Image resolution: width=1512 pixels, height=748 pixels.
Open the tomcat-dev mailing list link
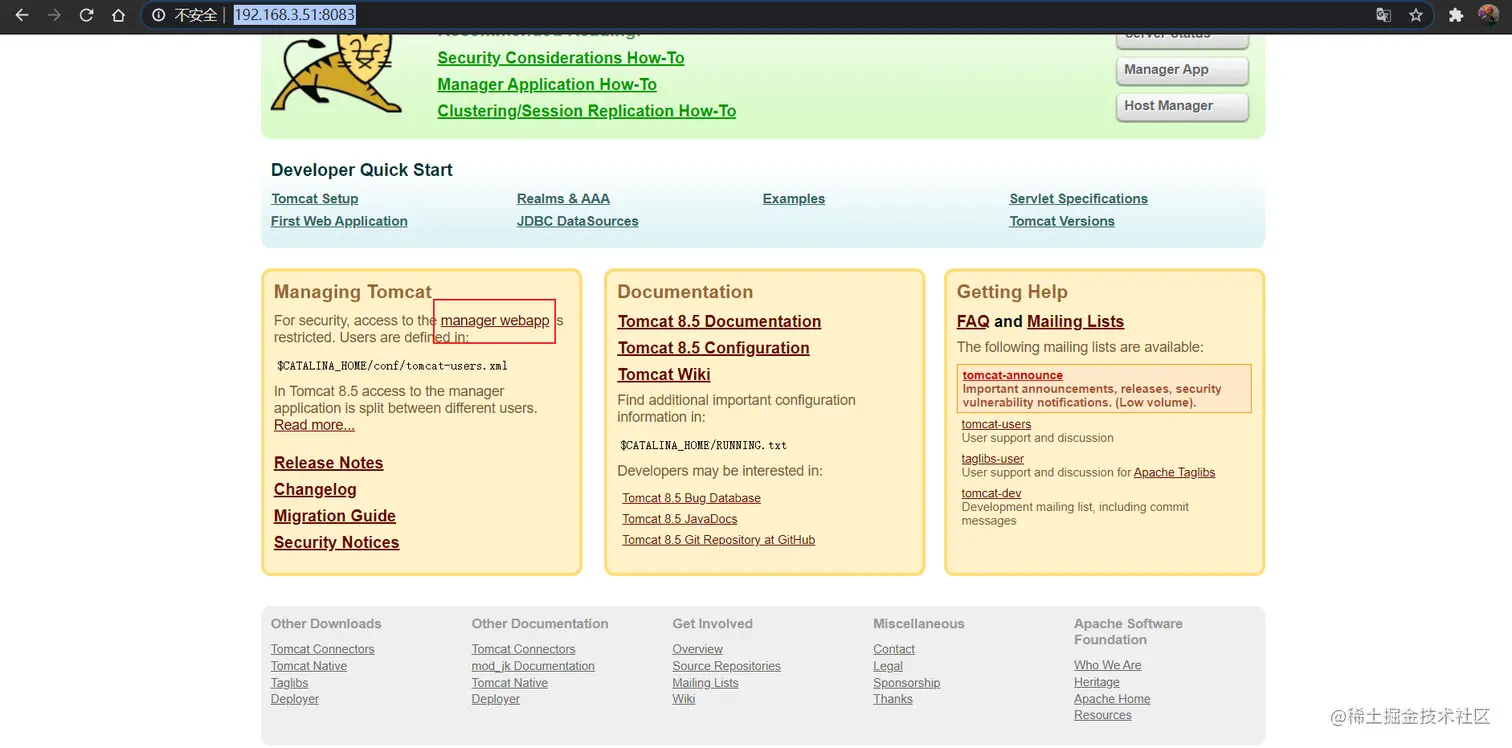point(991,493)
